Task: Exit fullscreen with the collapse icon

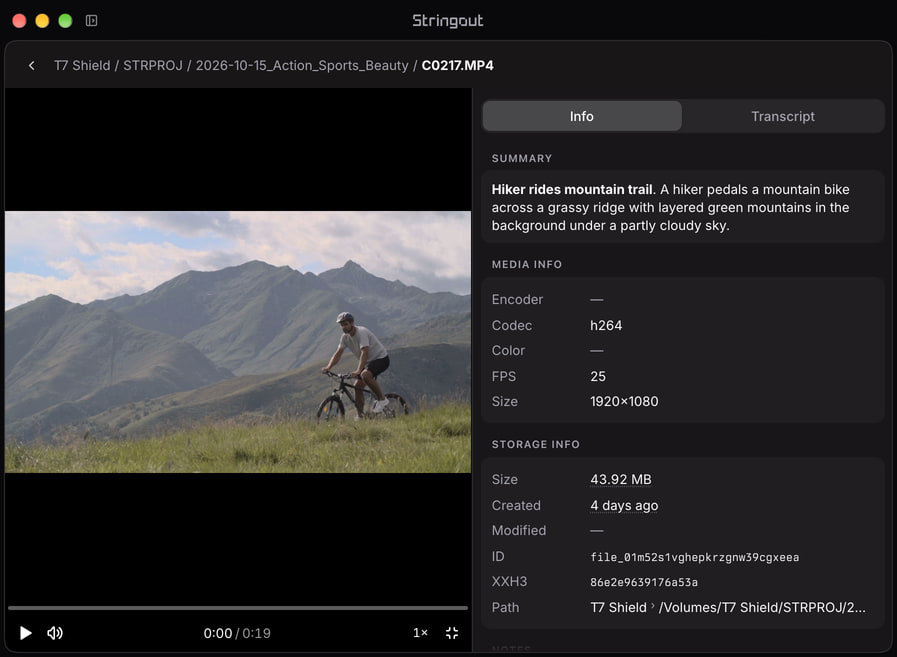Action: (452, 633)
